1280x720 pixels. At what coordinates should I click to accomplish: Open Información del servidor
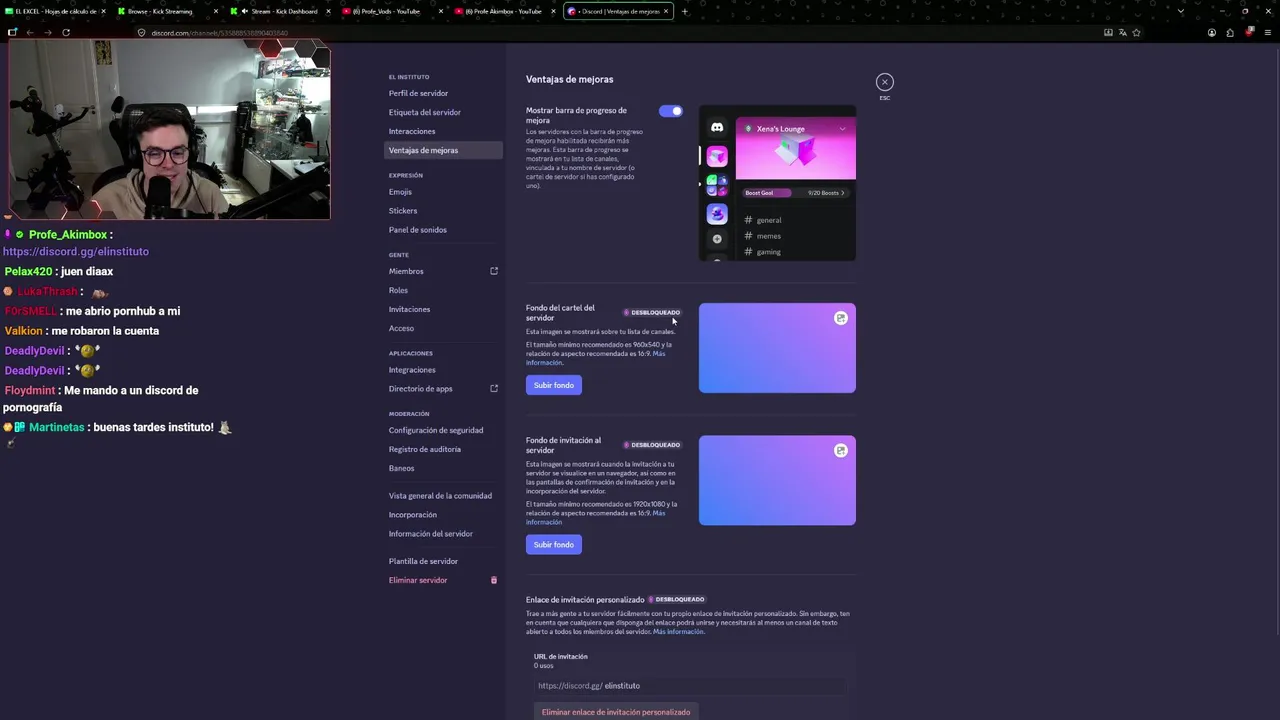(x=443, y=534)
